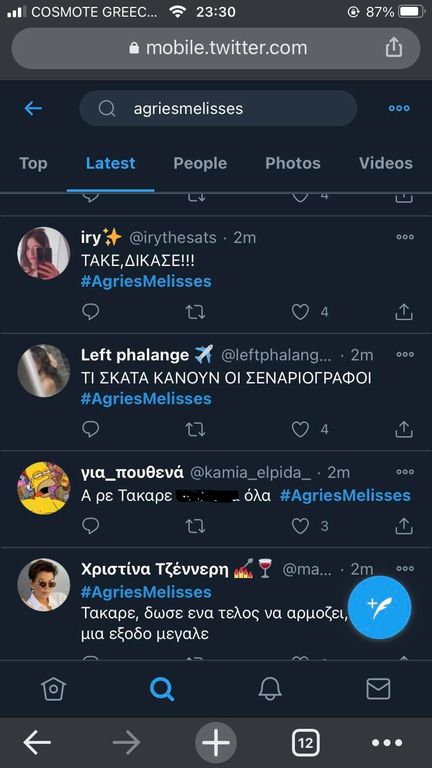This screenshot has height=768, width=432.
Task: Open the browser tabs counter showing 12
Action: tap(306, 743)
